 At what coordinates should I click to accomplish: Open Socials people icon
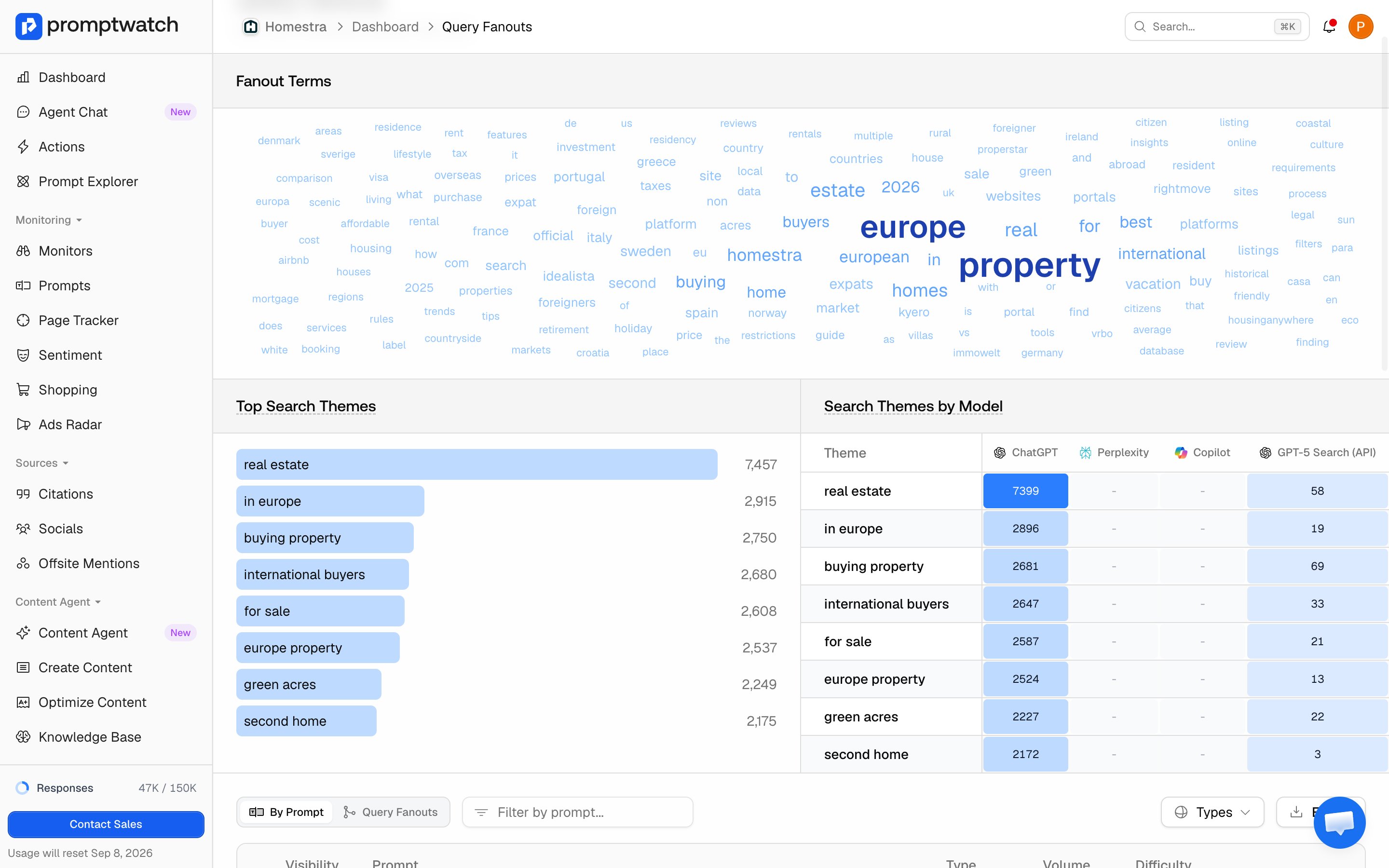(x=23, y=529)
